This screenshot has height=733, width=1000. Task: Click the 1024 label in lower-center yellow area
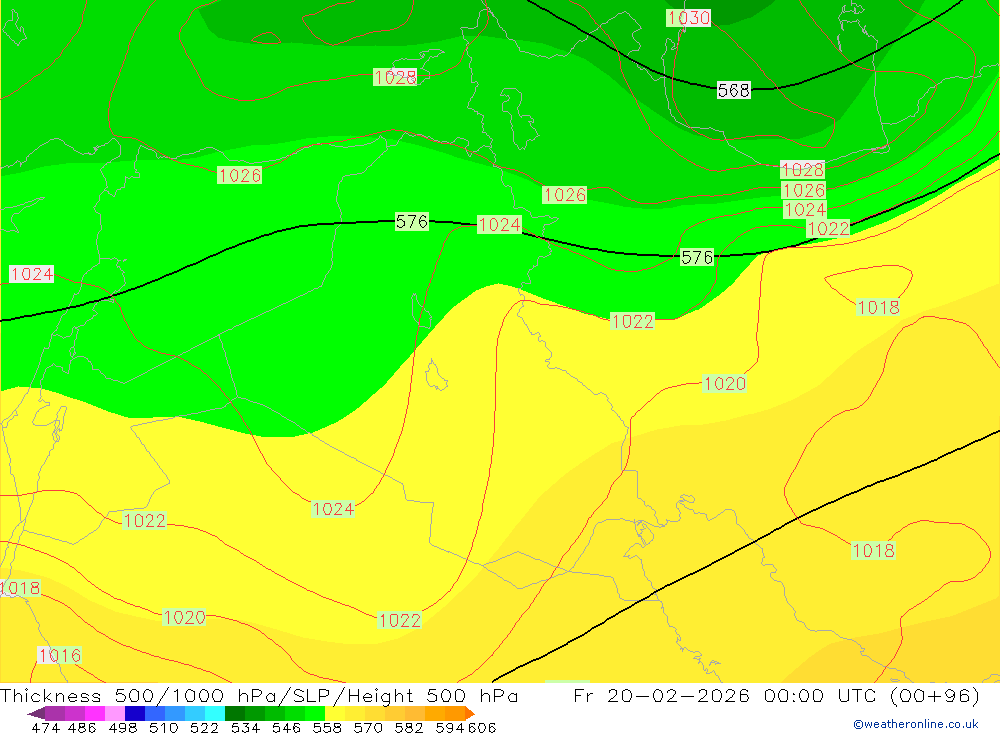(333, 509)
